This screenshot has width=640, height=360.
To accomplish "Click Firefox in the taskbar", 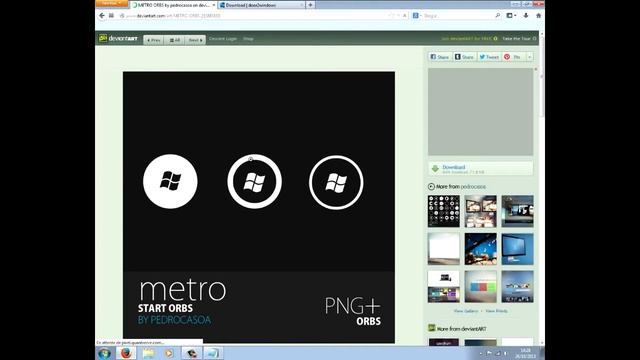I will click(x=126, y=353).
